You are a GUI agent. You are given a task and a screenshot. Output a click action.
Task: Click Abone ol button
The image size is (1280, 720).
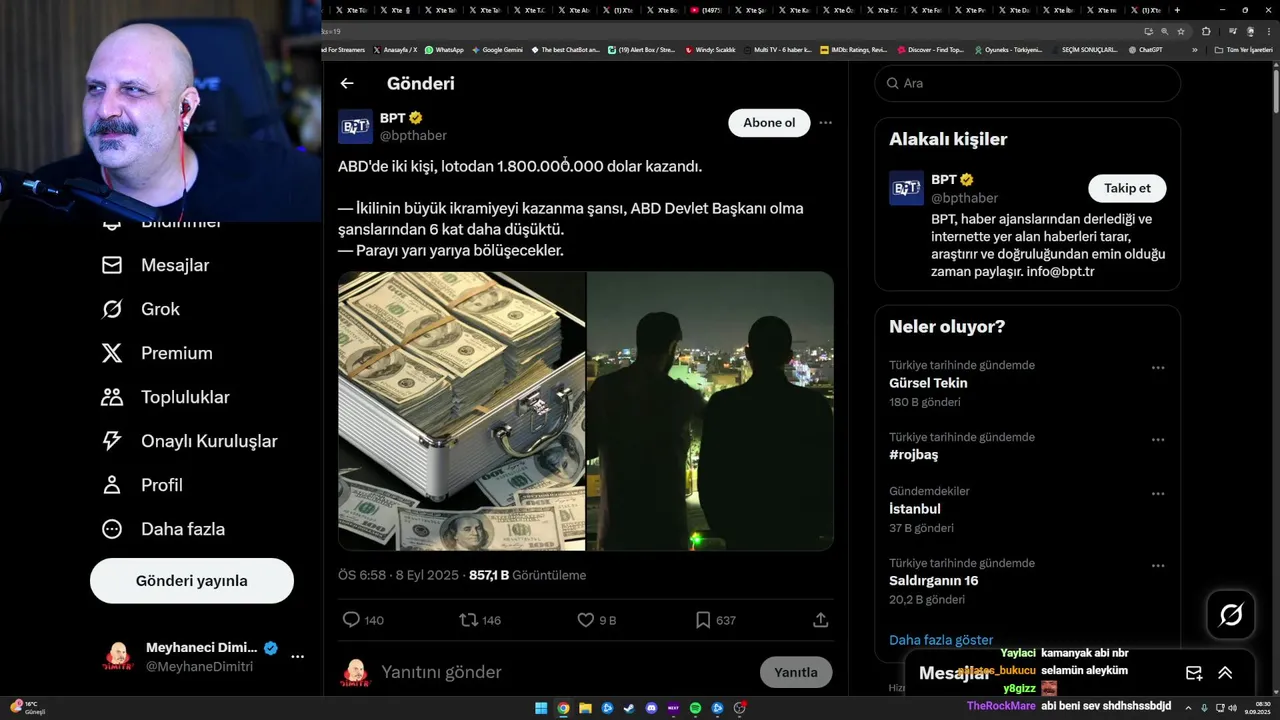coord(769,123)
